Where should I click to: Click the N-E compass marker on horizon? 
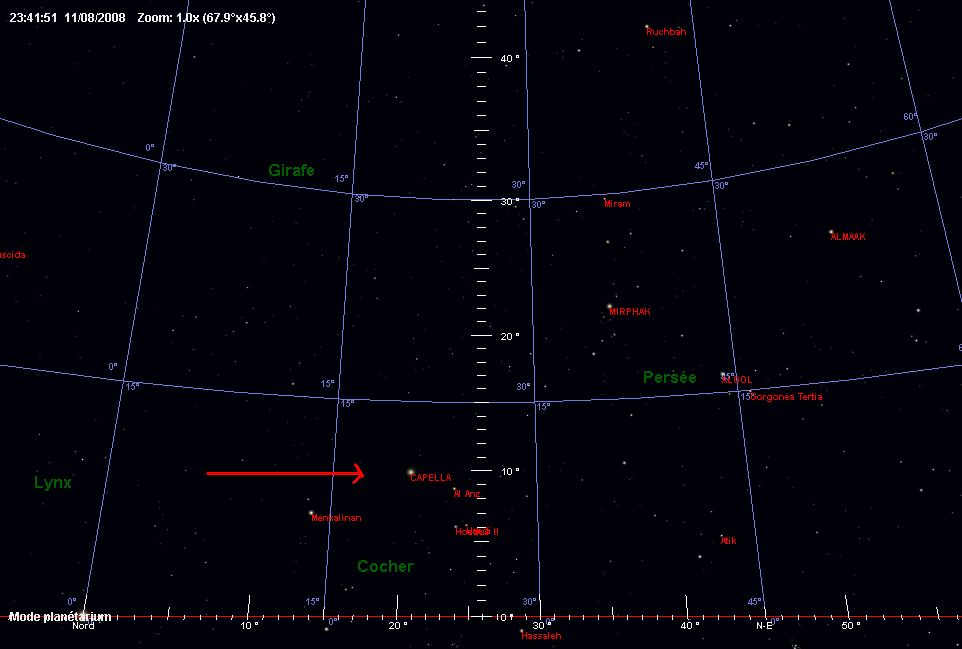[764, 626]
